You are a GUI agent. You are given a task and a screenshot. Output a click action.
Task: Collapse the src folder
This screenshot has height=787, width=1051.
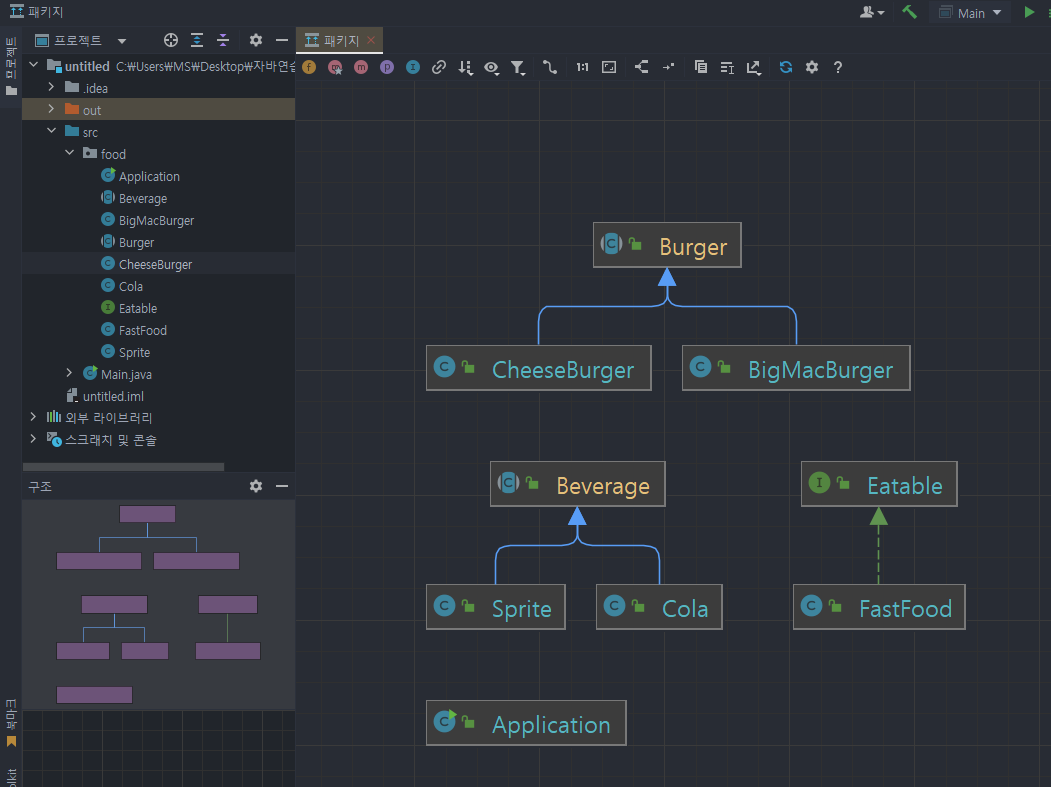[52, 131]
